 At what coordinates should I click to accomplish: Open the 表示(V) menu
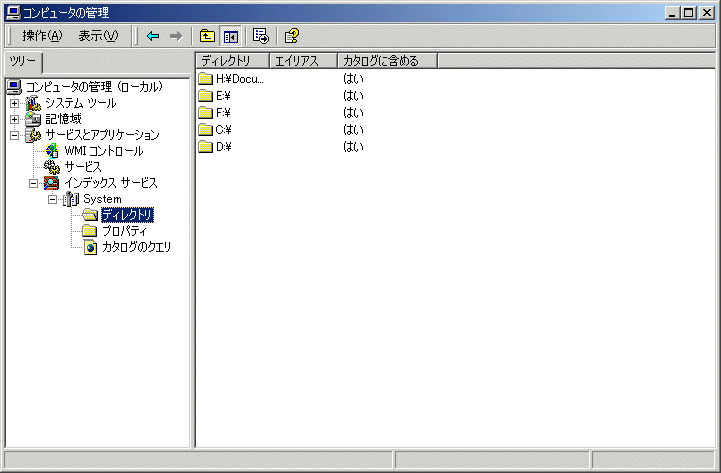(x=98, y=36)
